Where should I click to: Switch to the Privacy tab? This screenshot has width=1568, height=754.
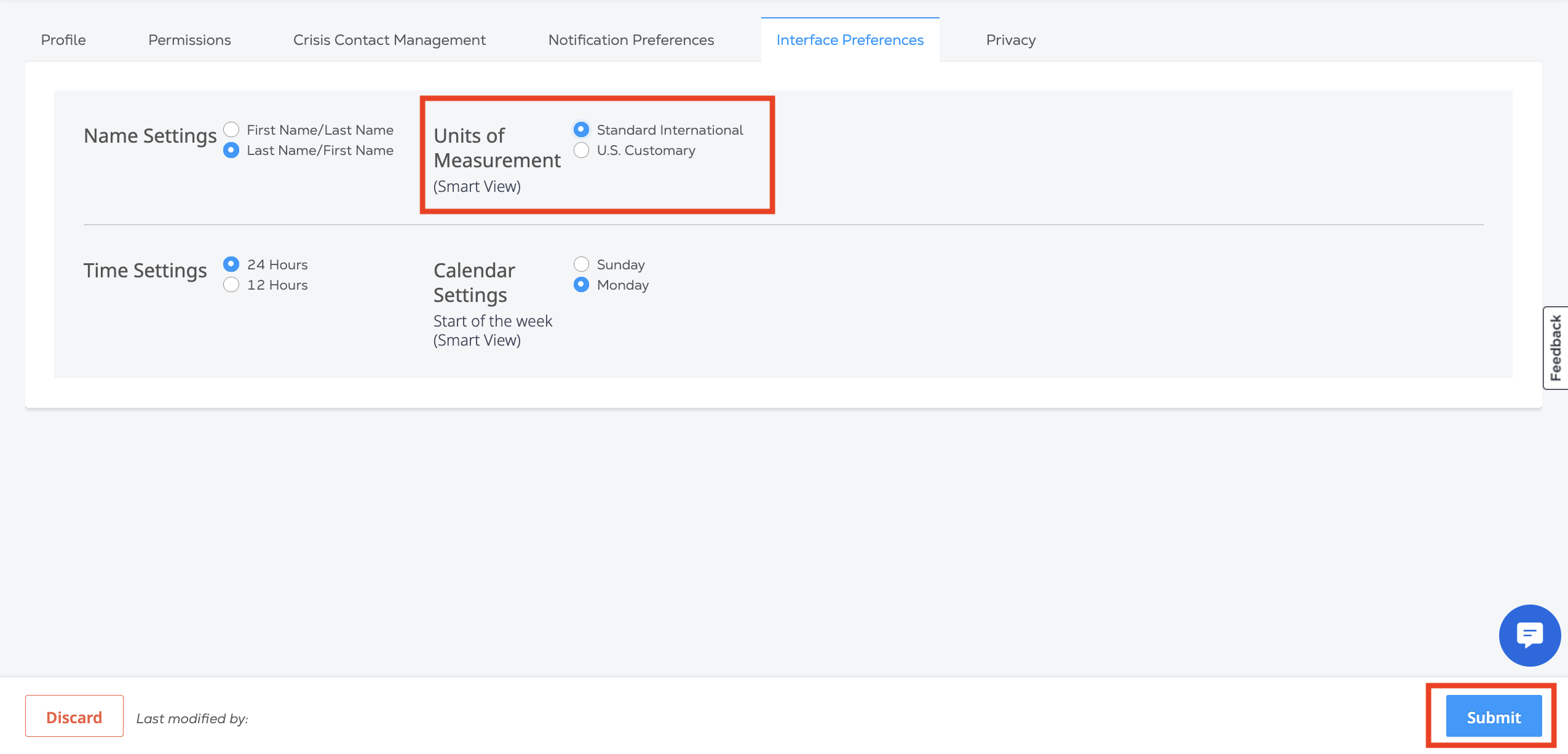pyautogui.click(x=1011, y=40)
